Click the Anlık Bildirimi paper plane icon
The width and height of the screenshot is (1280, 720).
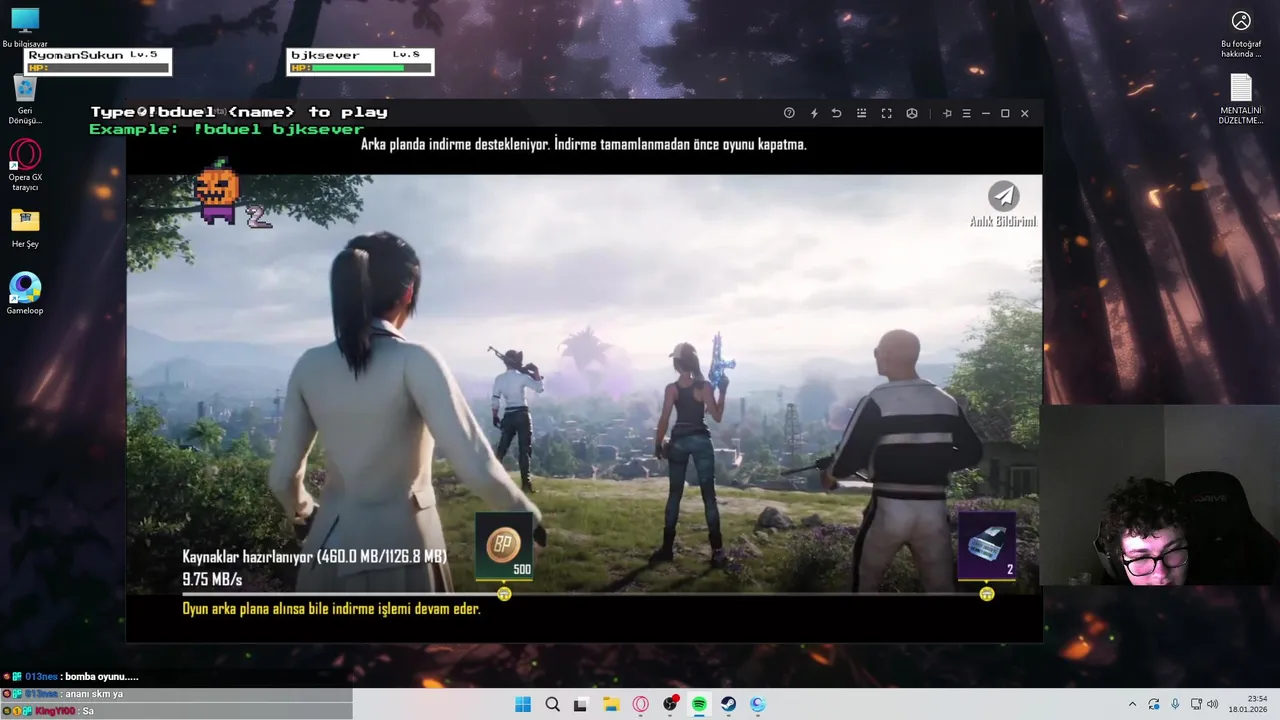pos(1003,195)
